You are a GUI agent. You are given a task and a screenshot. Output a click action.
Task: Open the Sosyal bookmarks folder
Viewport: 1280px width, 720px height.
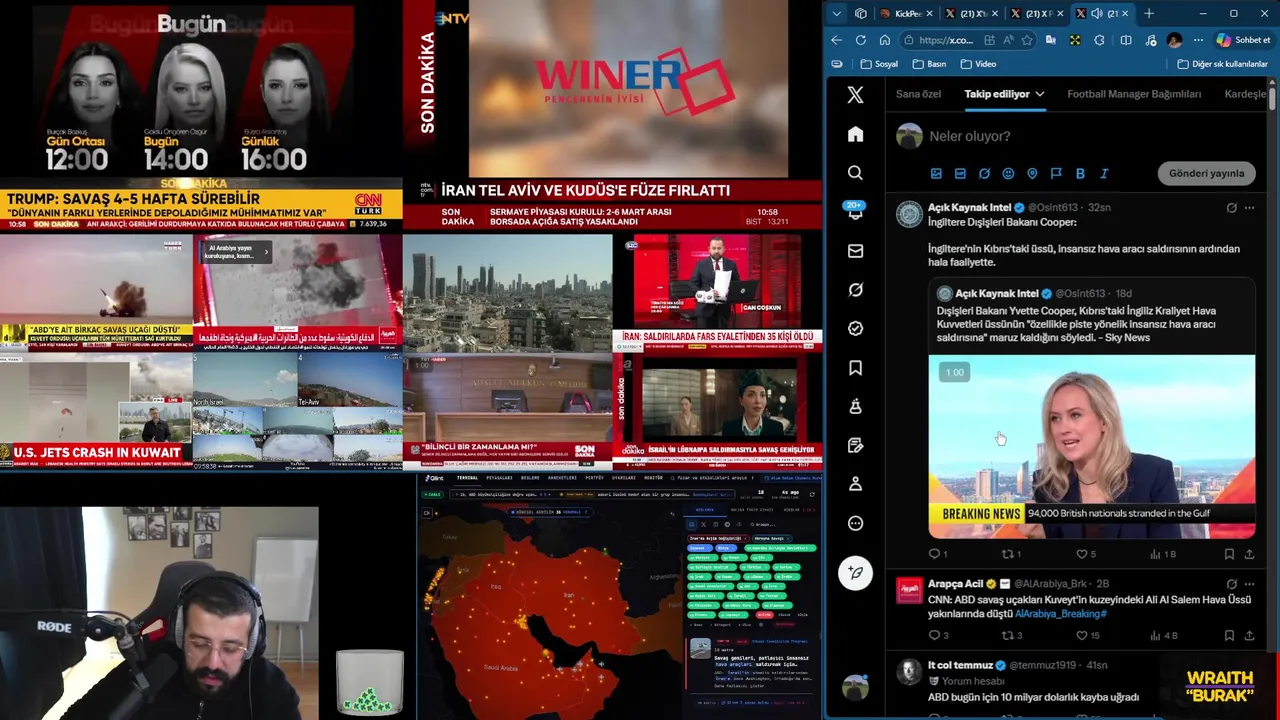[879, 64]
